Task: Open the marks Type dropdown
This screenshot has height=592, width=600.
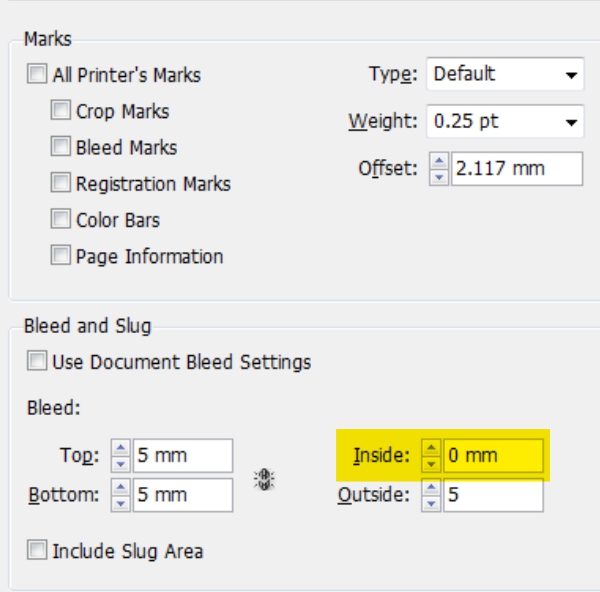Action: [505, 74]
